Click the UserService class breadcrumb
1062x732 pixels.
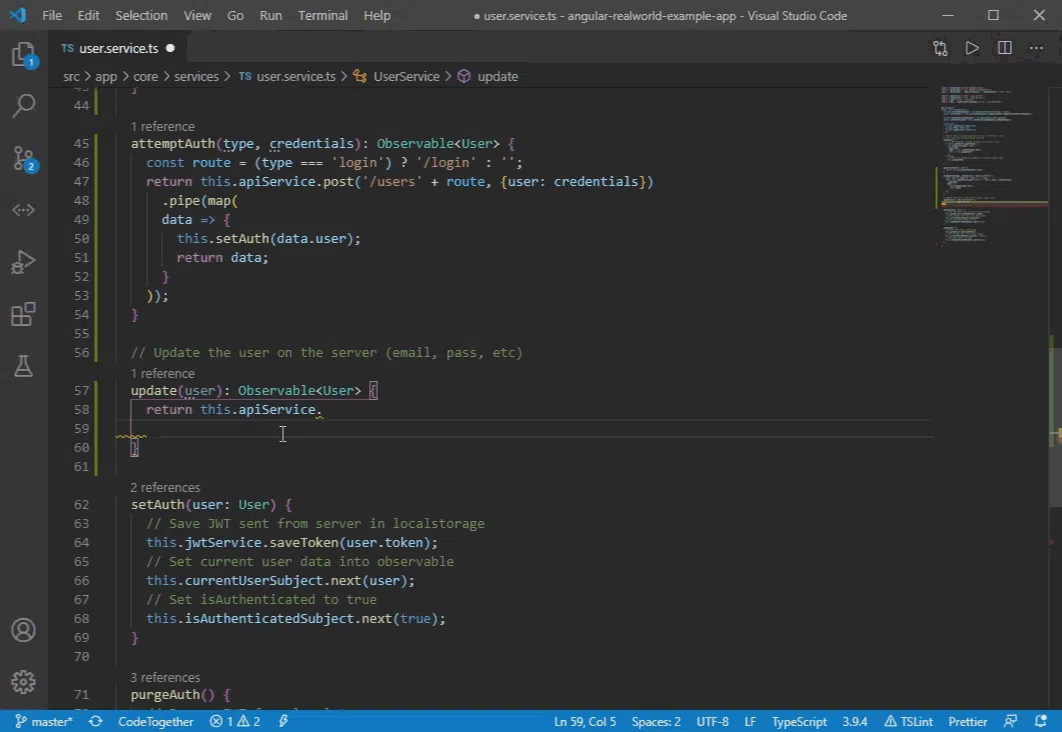point(397,77)
